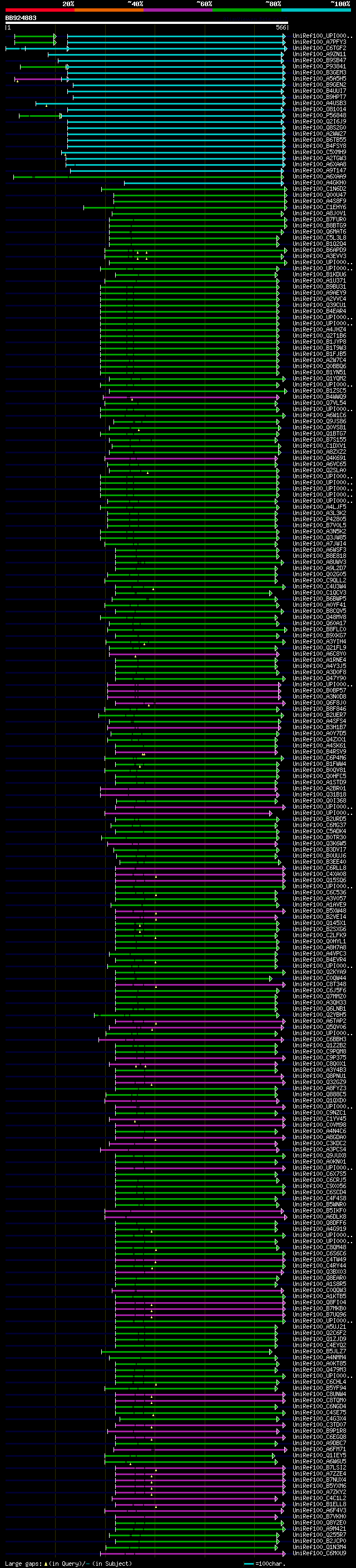356x1568 pixels.
Task: Click the Large gaps legend text
Action: [x=68, y=1562]
